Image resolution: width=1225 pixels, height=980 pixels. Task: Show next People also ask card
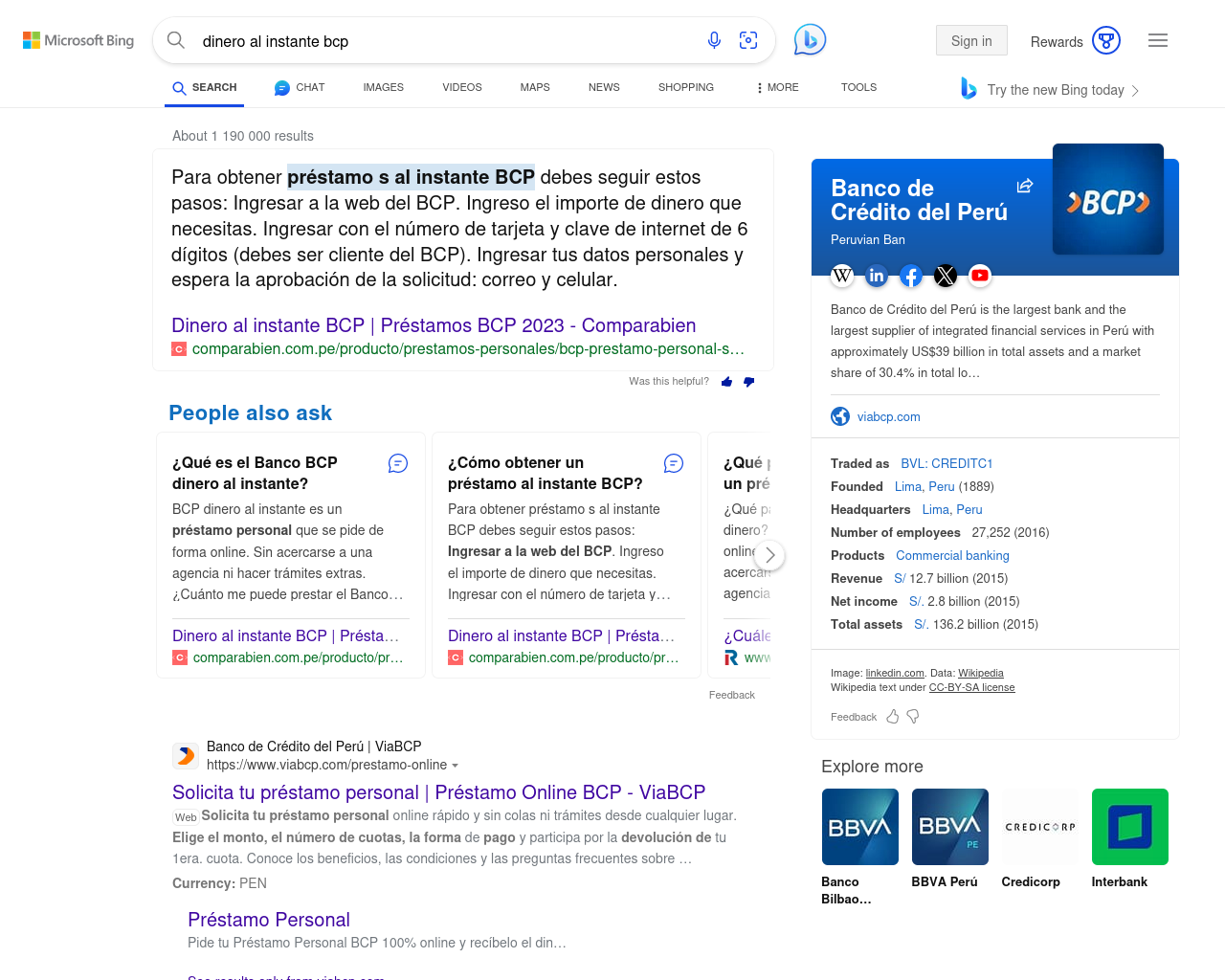769,555
